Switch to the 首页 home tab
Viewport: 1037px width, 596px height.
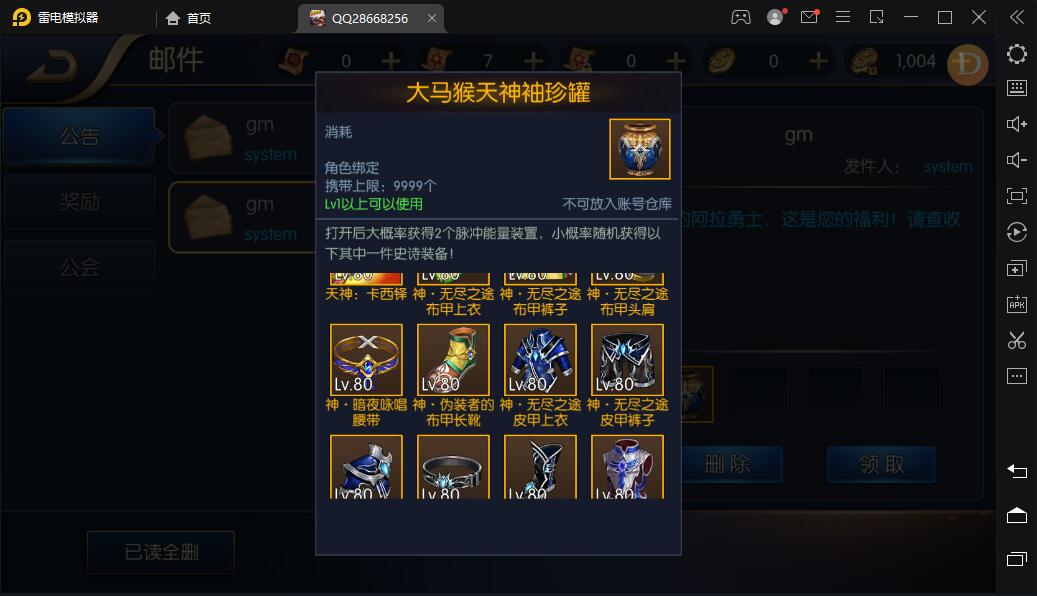tap(188, 18)
